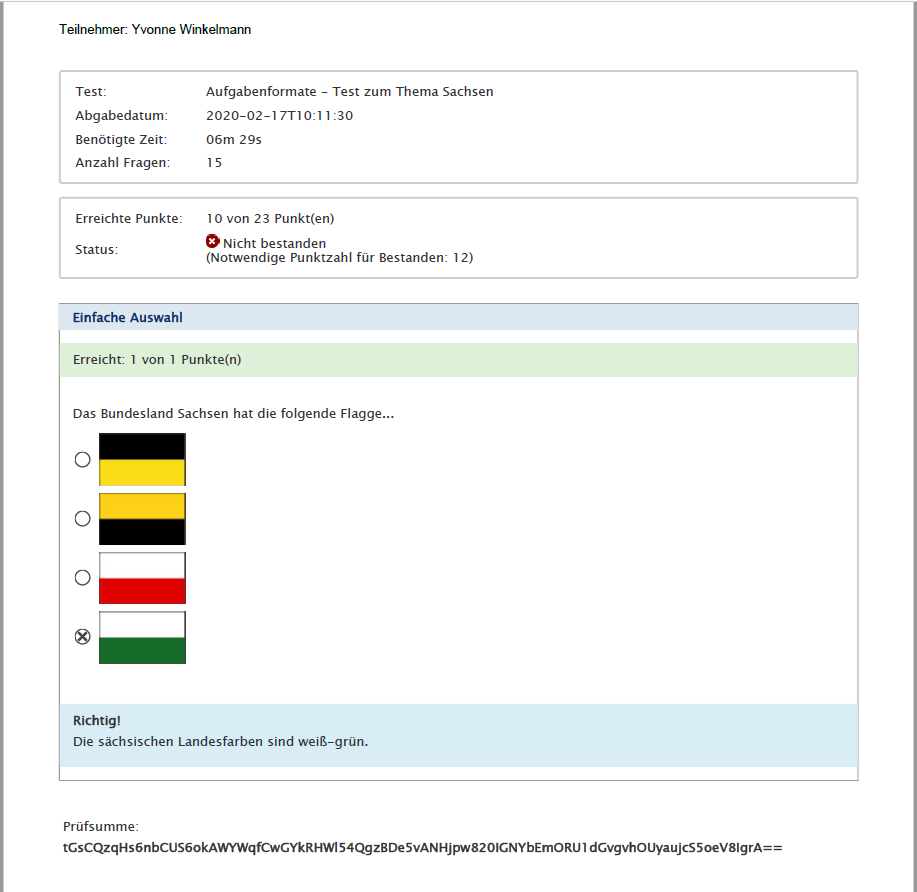Click the "06m 29s" time value
The image size is (917, 892).
tap(234, 139)
